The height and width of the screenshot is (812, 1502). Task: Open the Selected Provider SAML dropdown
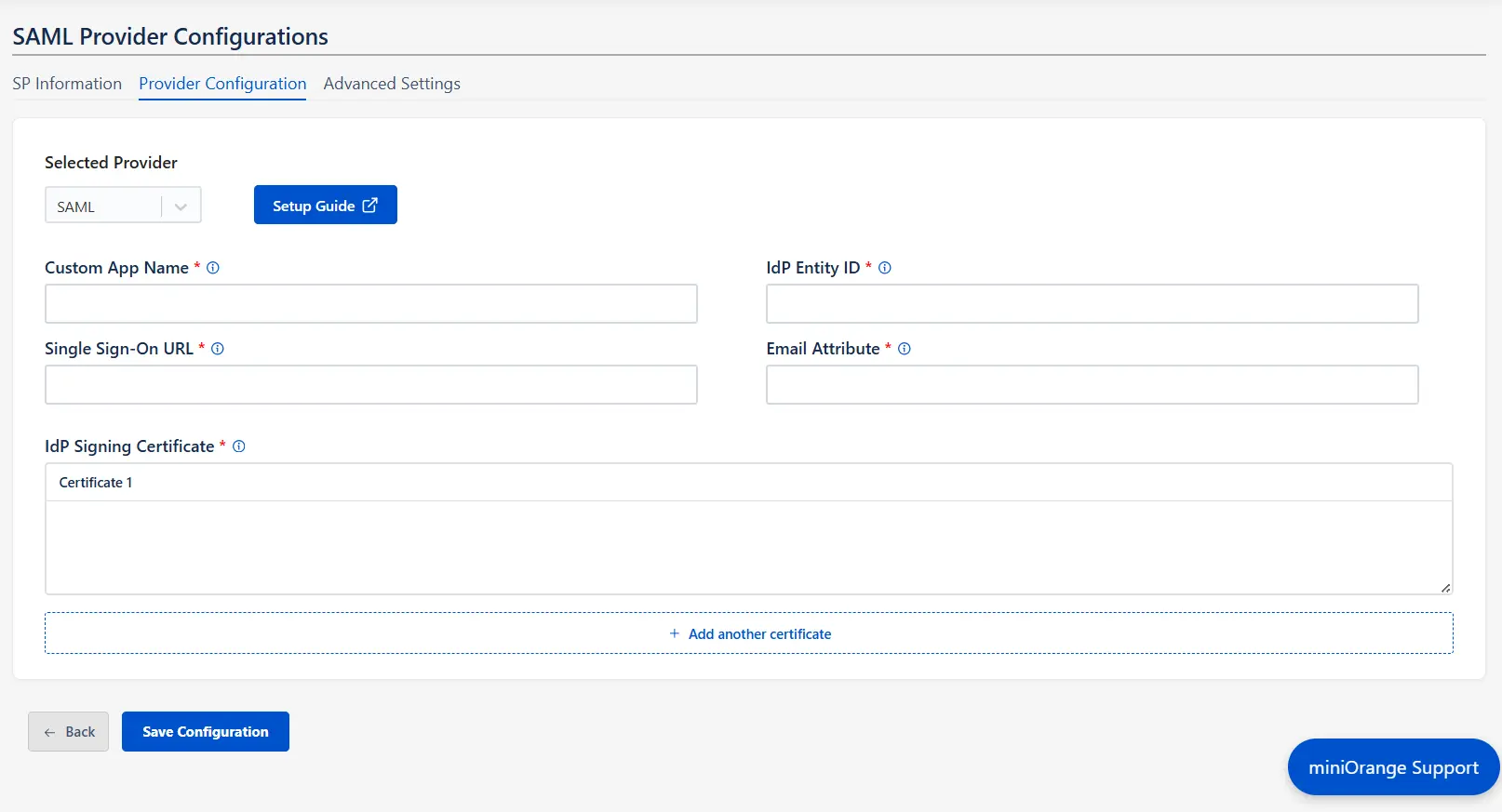123,206
